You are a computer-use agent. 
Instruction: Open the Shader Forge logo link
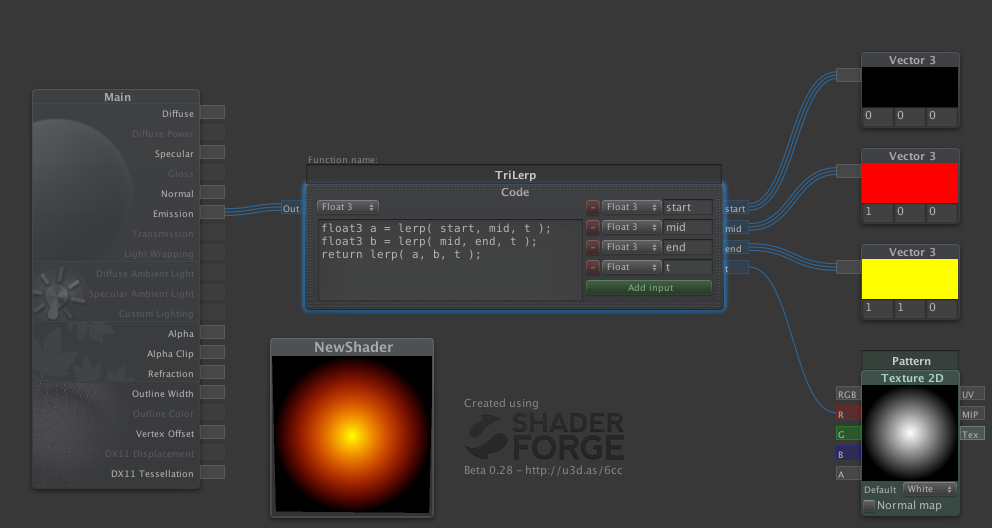pyautogui.click(x=544, y=437)
